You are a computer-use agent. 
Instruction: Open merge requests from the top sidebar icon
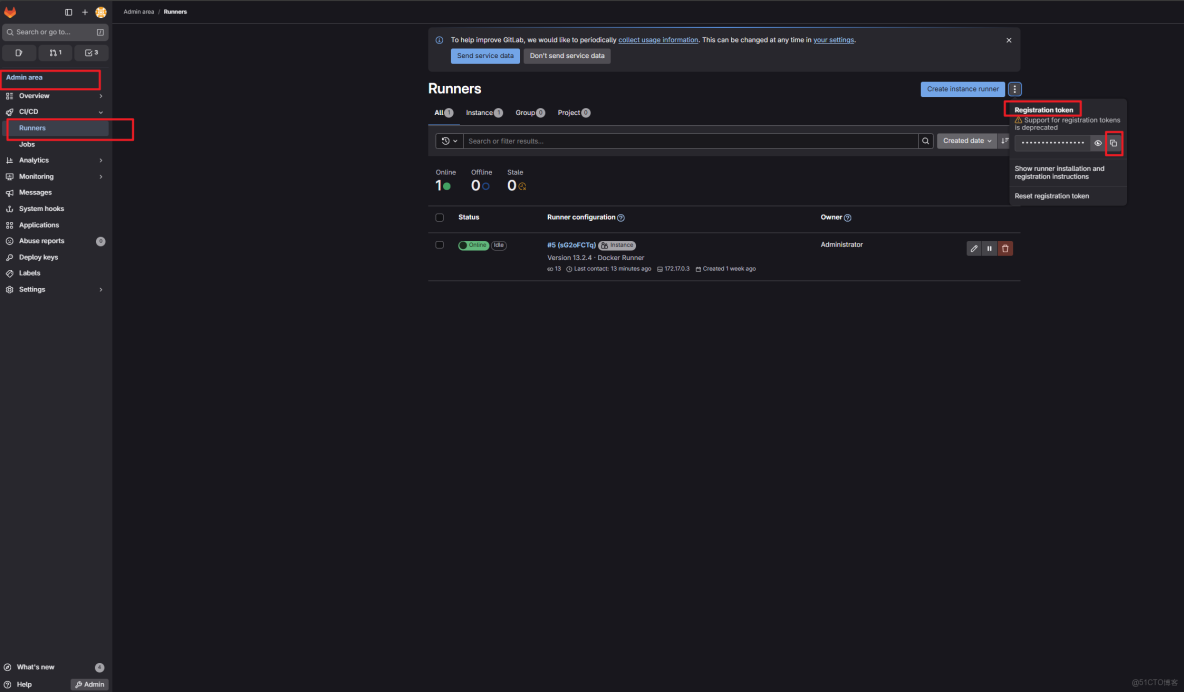(x=56, y=52)
